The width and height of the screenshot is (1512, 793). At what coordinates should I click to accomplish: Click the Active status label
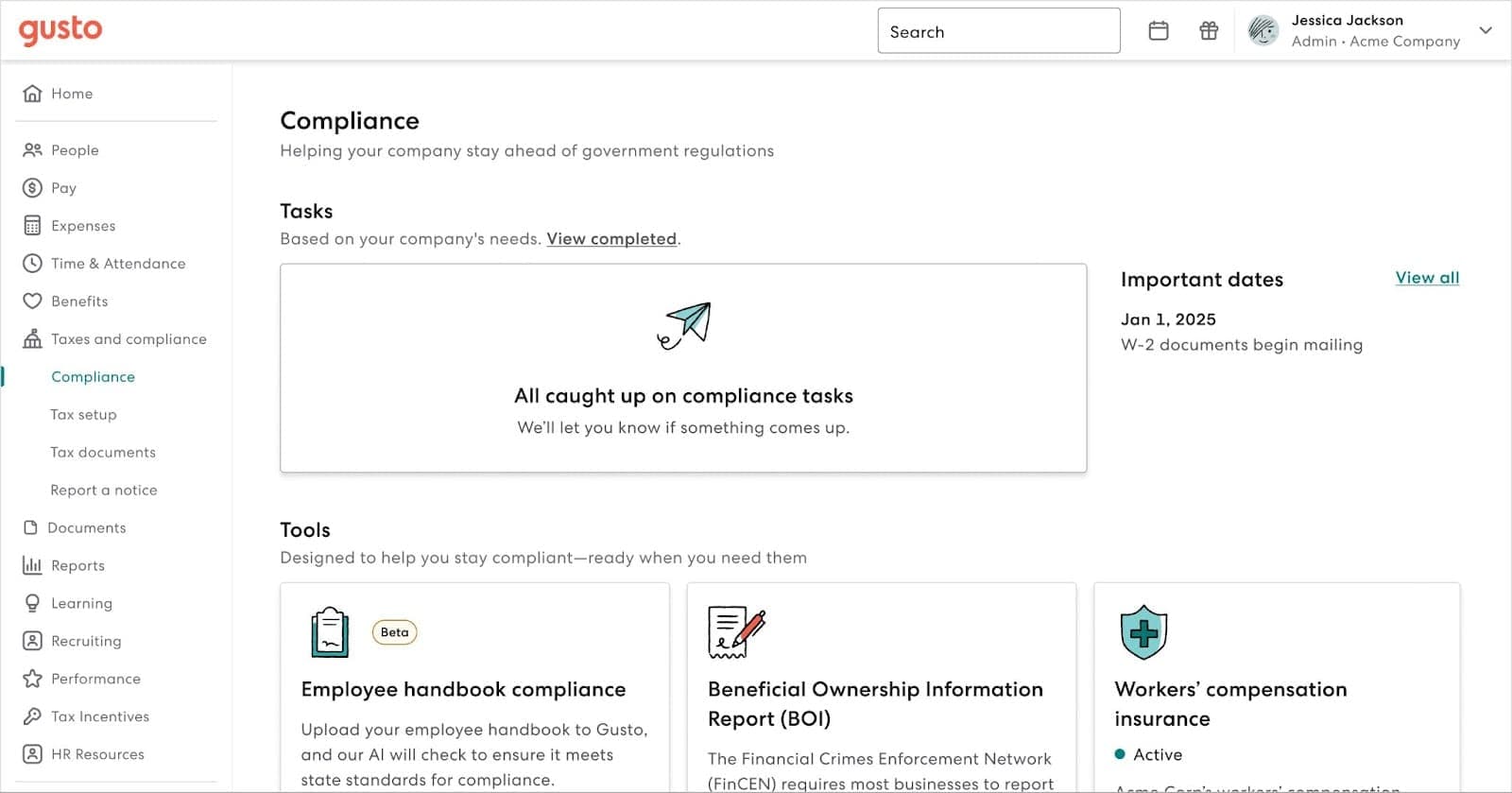point(1158,754)
